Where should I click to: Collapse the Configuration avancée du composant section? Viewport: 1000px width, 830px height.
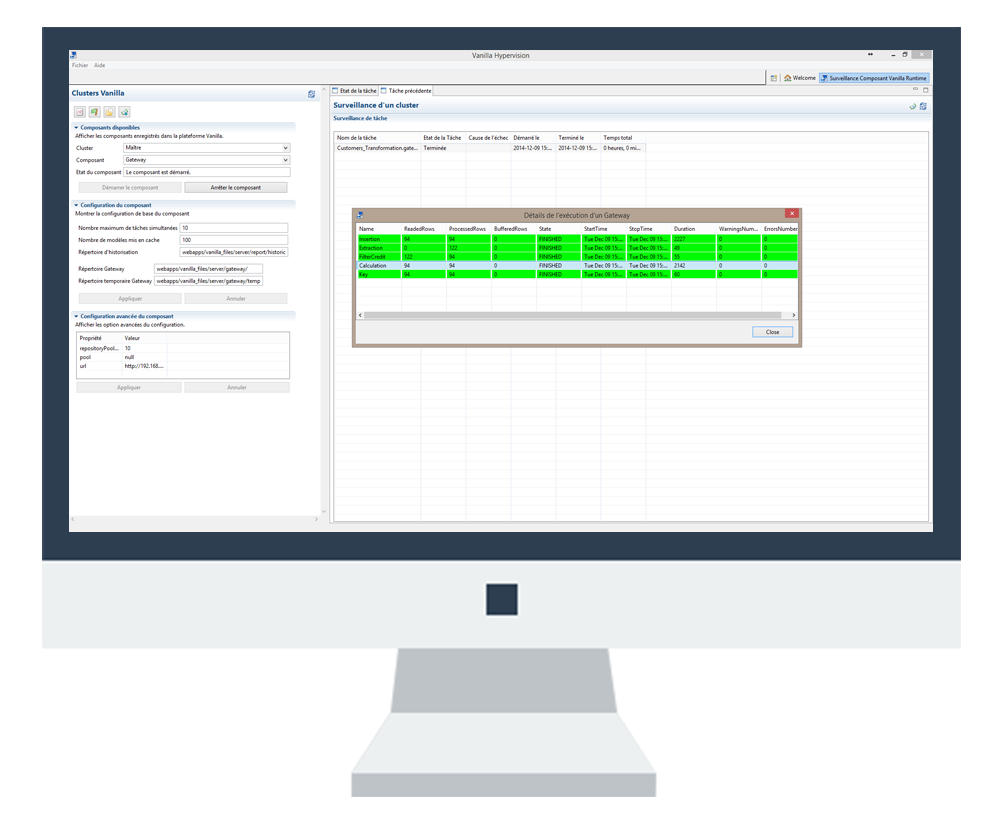[76, 316]
